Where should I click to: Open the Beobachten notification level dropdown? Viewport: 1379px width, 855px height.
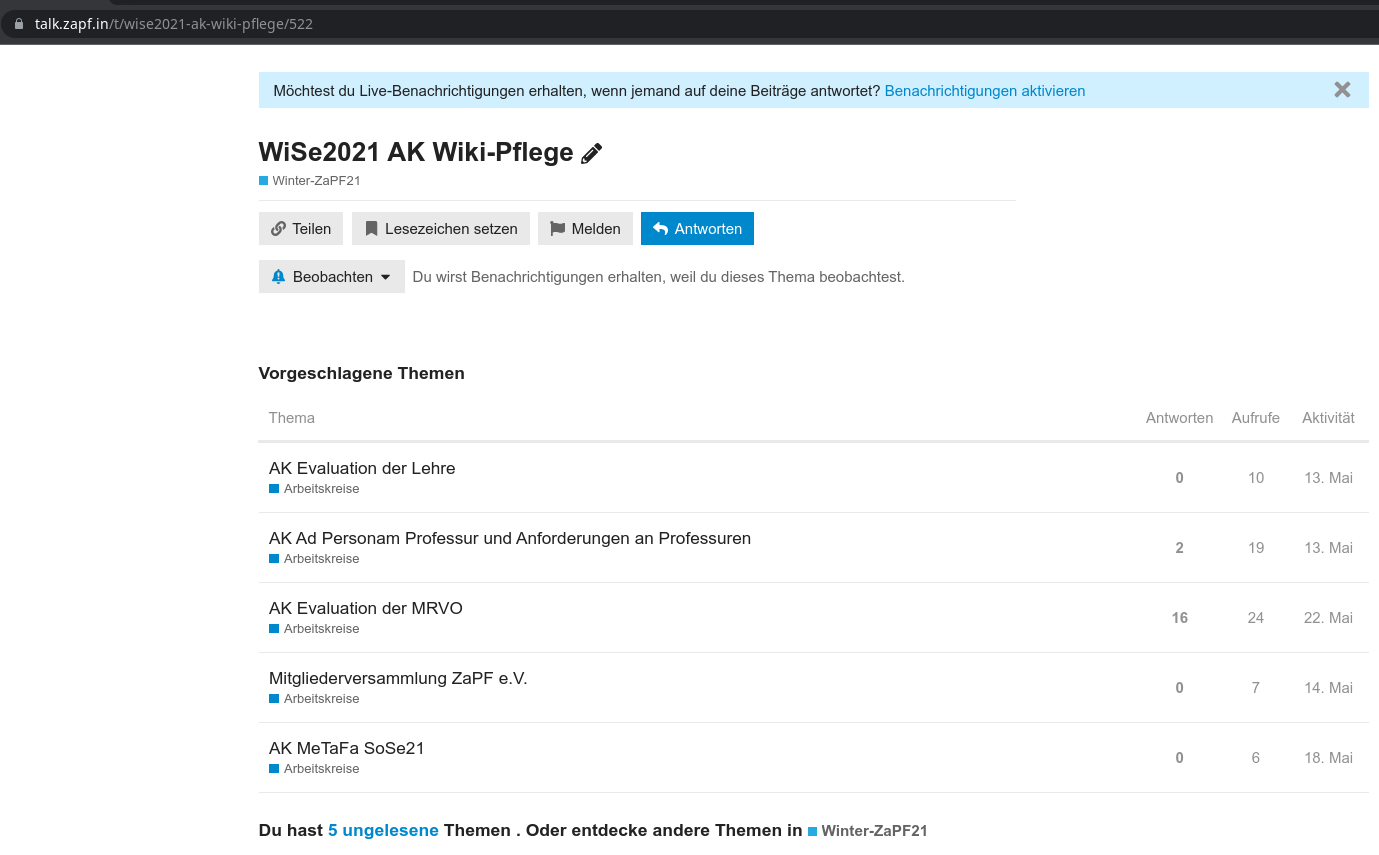[x=331, y=277]
